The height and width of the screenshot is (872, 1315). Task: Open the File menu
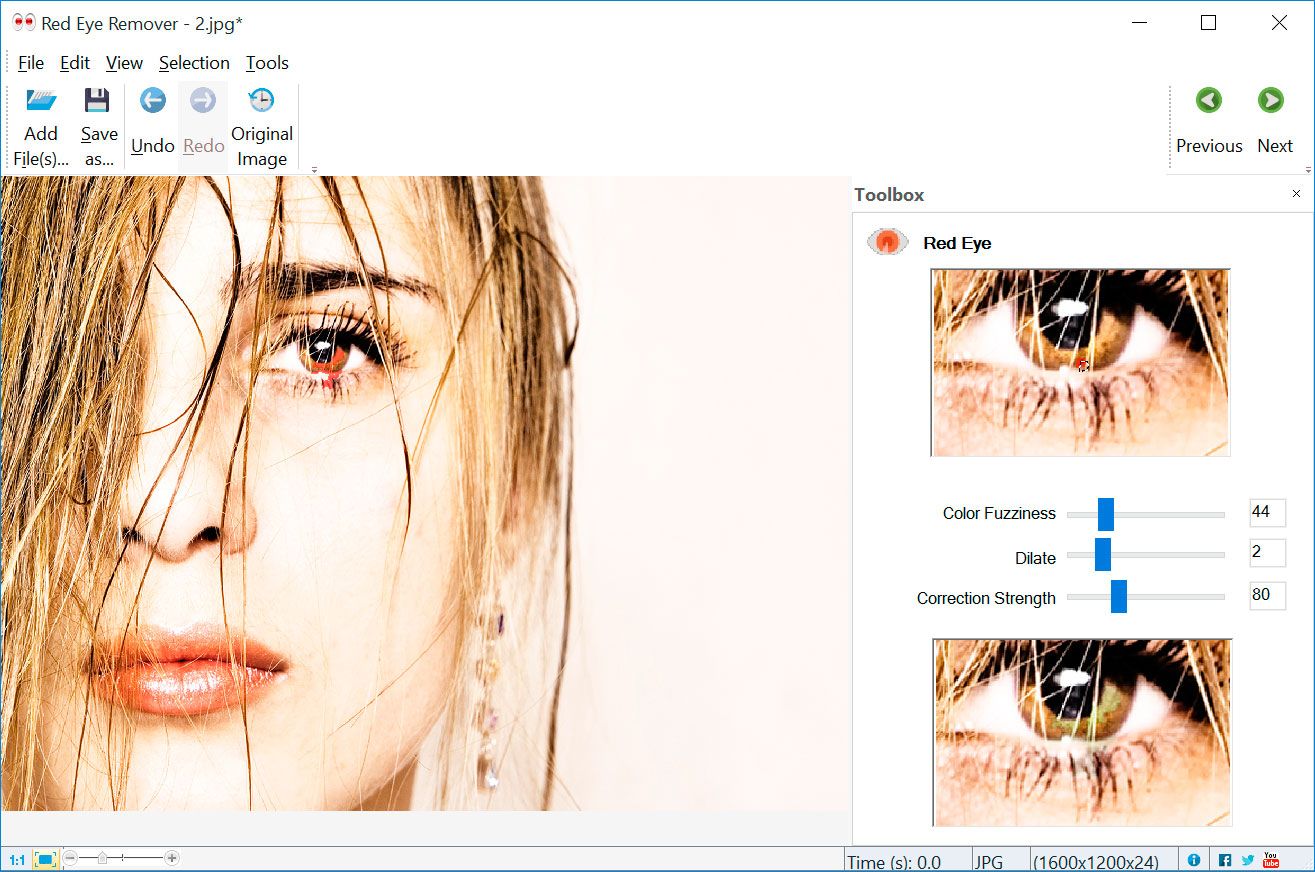tap(30, 62)
